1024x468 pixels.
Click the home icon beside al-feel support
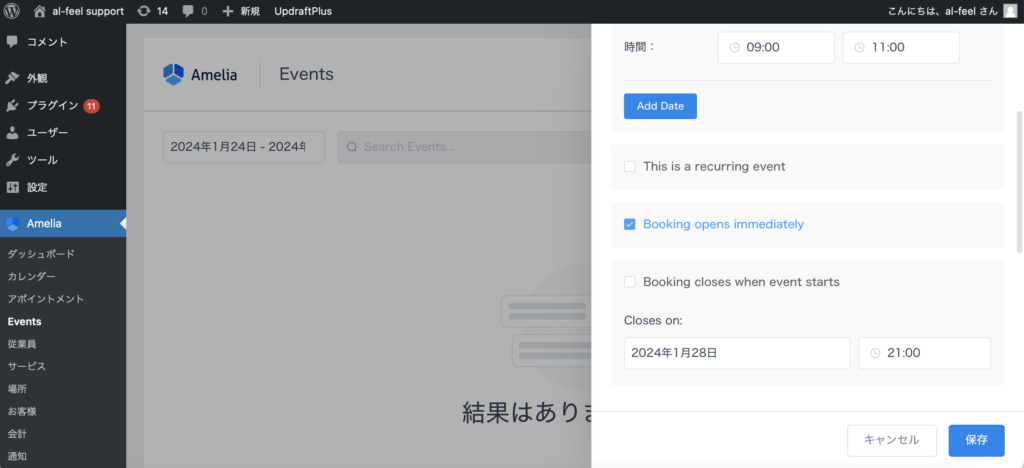[x=40, y=11]
